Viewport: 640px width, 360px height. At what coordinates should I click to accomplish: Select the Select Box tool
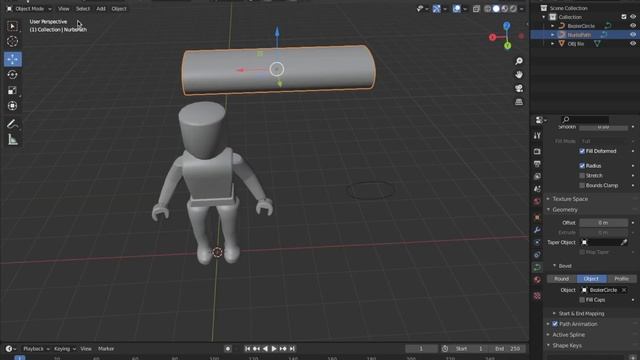click(x=13, y=26)
